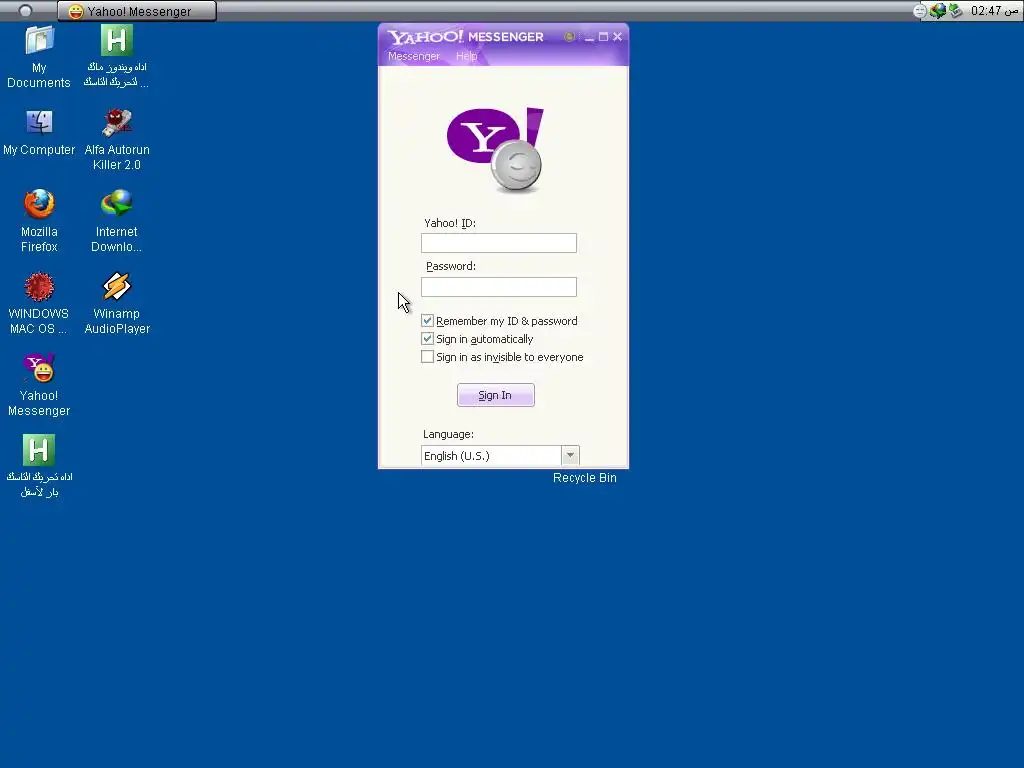Expand the Language dropdown arrow

click(x=570, y=455)
